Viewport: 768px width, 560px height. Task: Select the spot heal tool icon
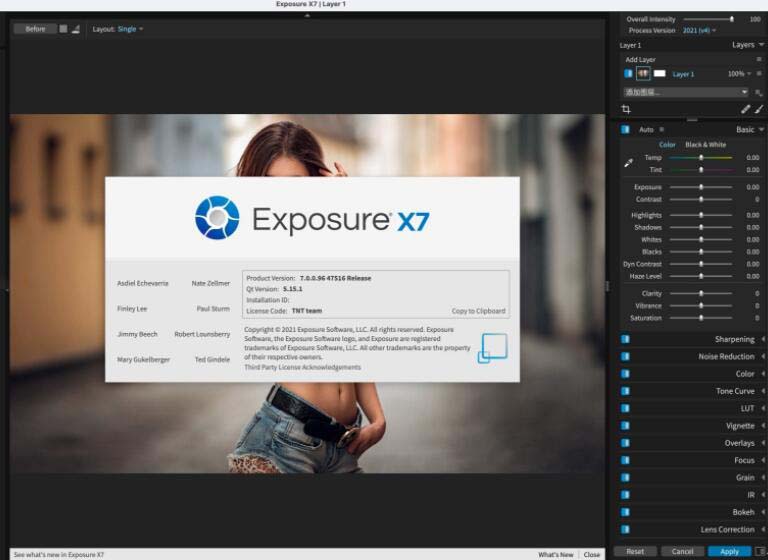click(x=745, y=109)
